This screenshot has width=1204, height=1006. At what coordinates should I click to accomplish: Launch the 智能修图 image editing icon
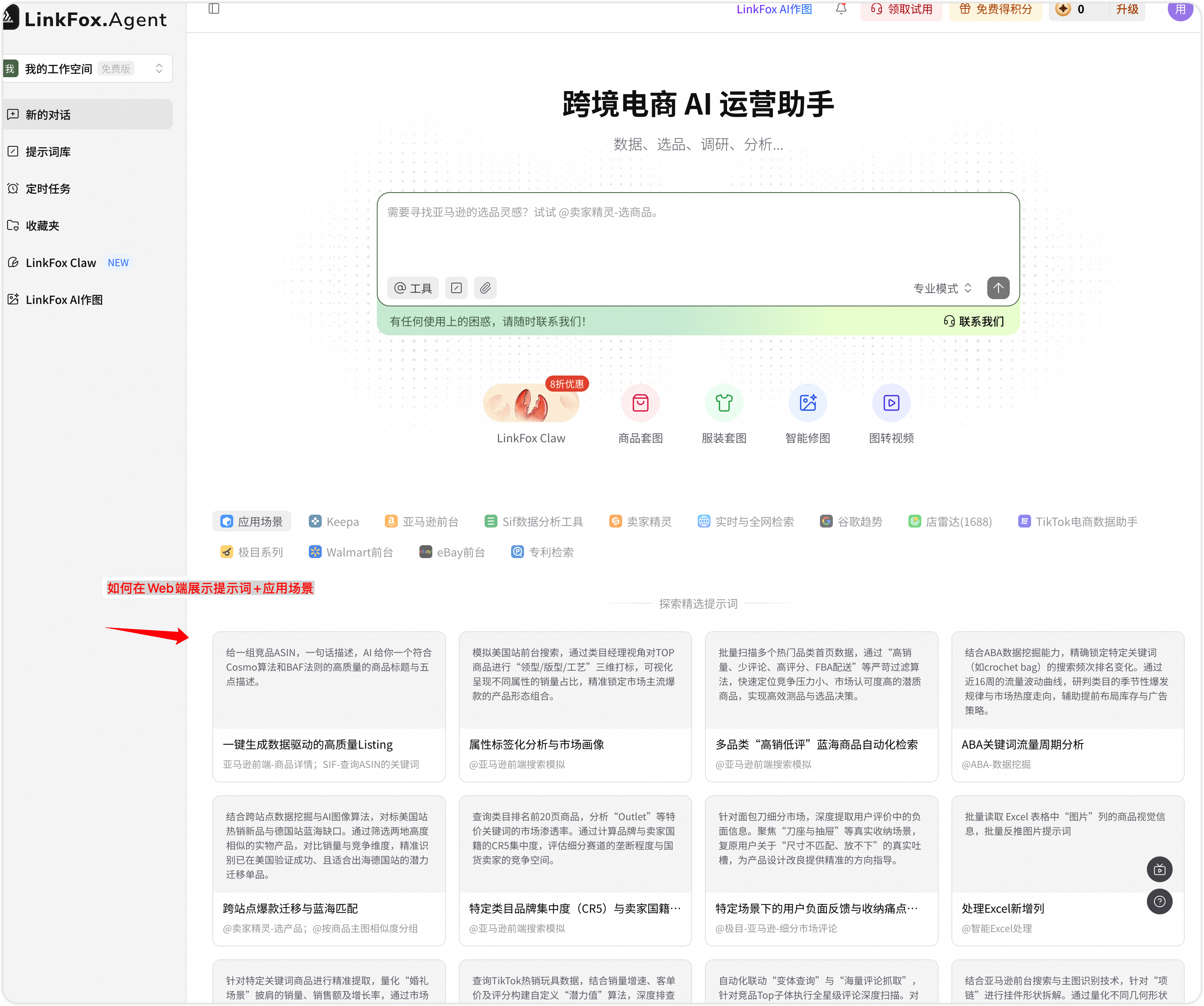[x=807, y=403]
